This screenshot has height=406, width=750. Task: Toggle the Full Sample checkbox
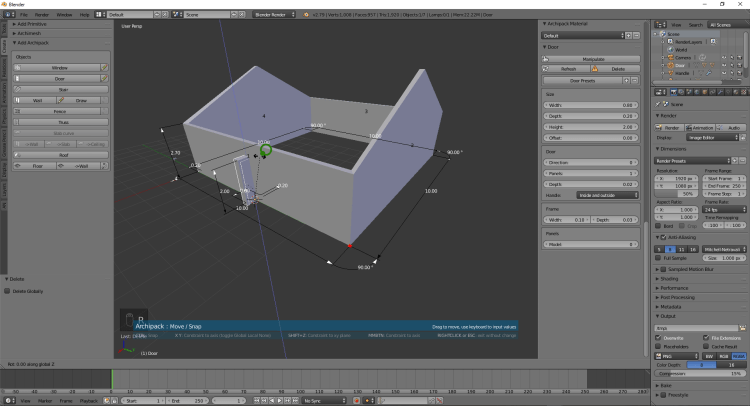click(659, 257)
